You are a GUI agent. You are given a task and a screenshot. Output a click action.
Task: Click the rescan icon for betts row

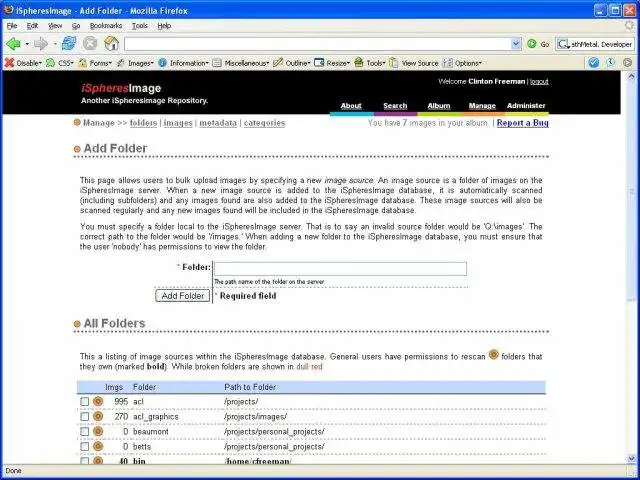(x=98, y=447)
